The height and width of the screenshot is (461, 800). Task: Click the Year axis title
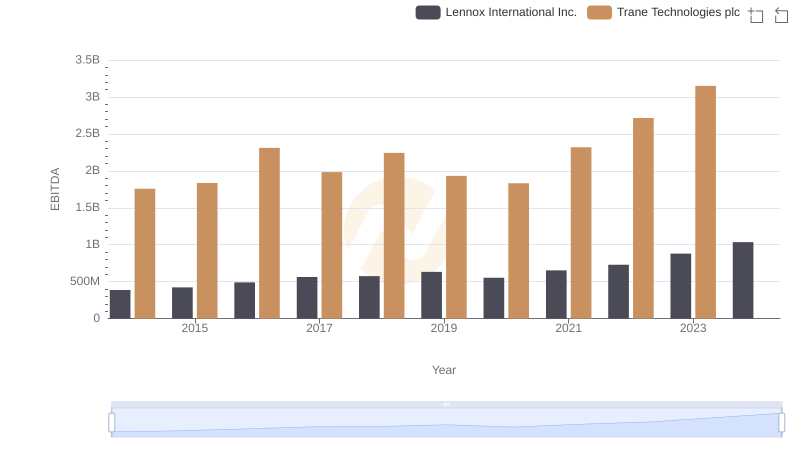tap(444, 370)
